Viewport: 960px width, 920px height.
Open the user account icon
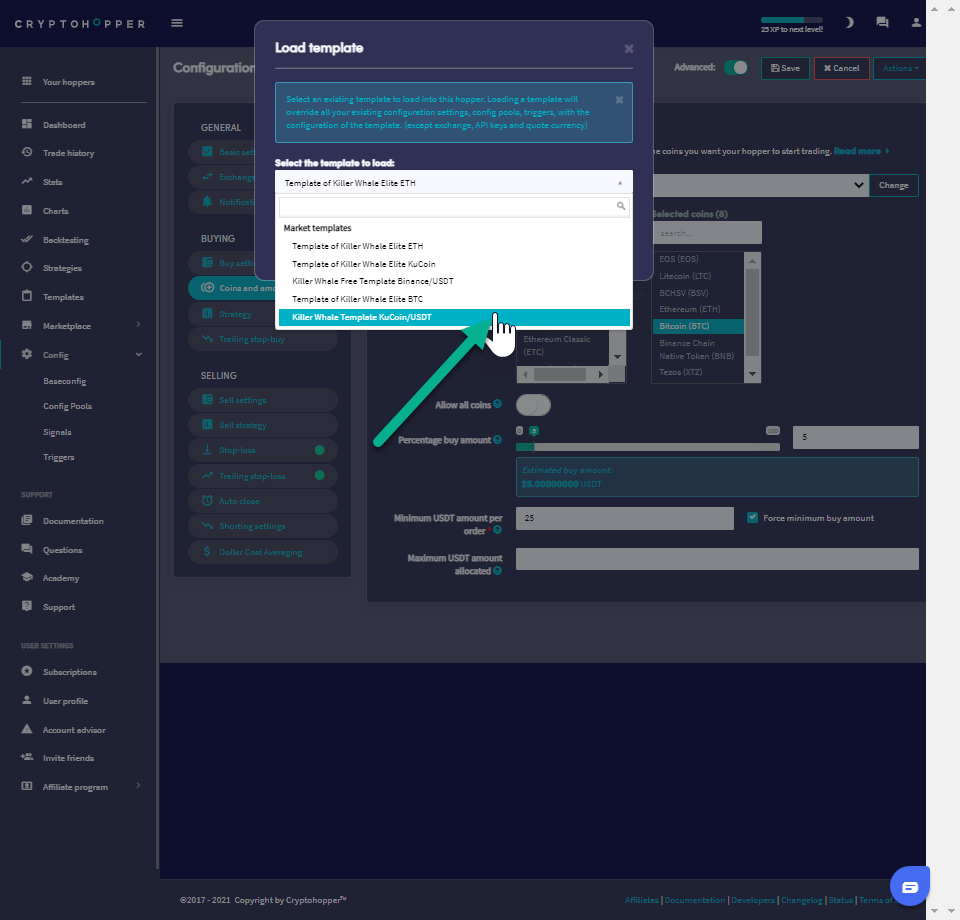915,22
